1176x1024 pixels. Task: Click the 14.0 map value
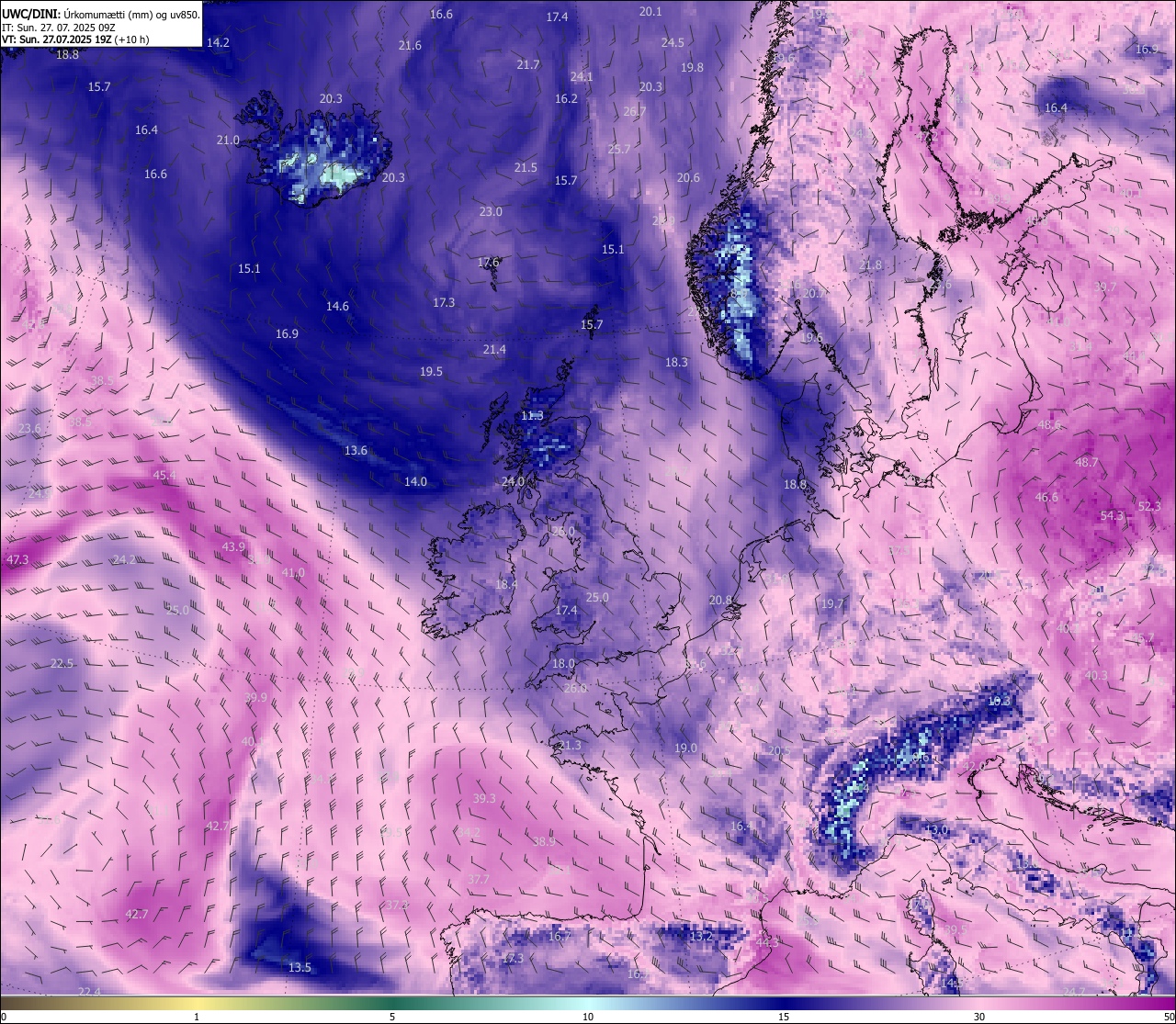coord(415,481)
